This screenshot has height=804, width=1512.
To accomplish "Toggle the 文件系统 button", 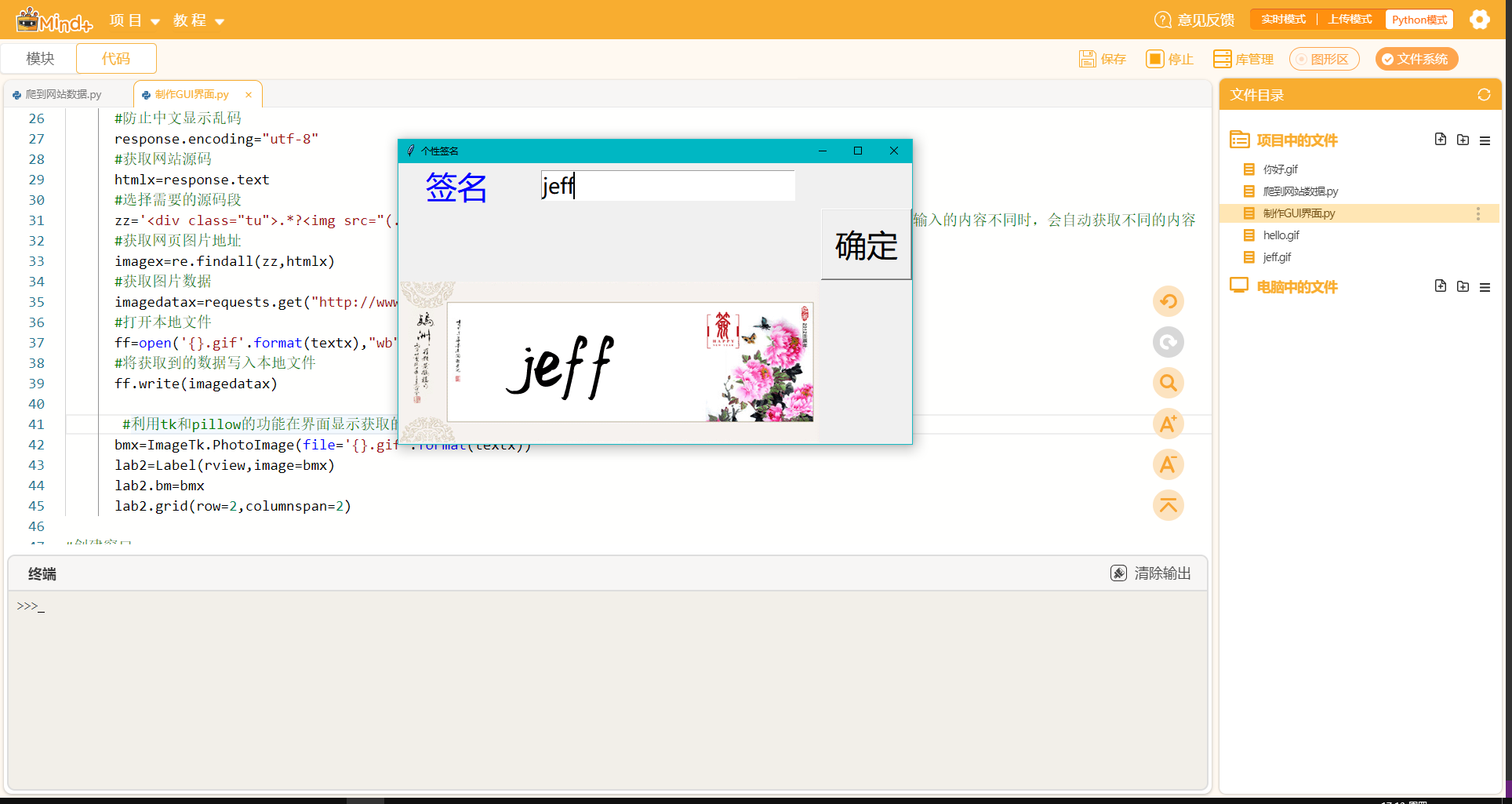I will [x=1416, y=59].
